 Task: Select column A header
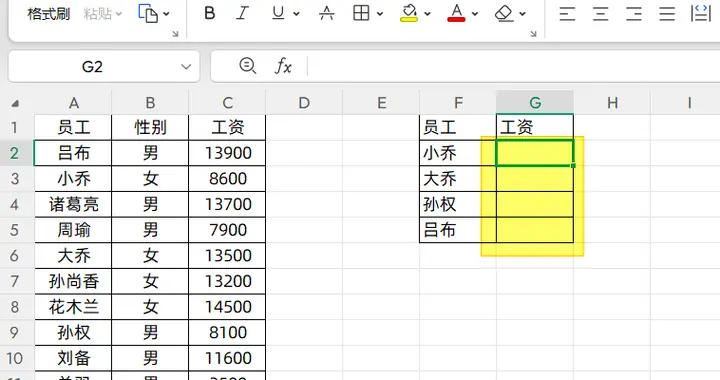tap(73, 103)
